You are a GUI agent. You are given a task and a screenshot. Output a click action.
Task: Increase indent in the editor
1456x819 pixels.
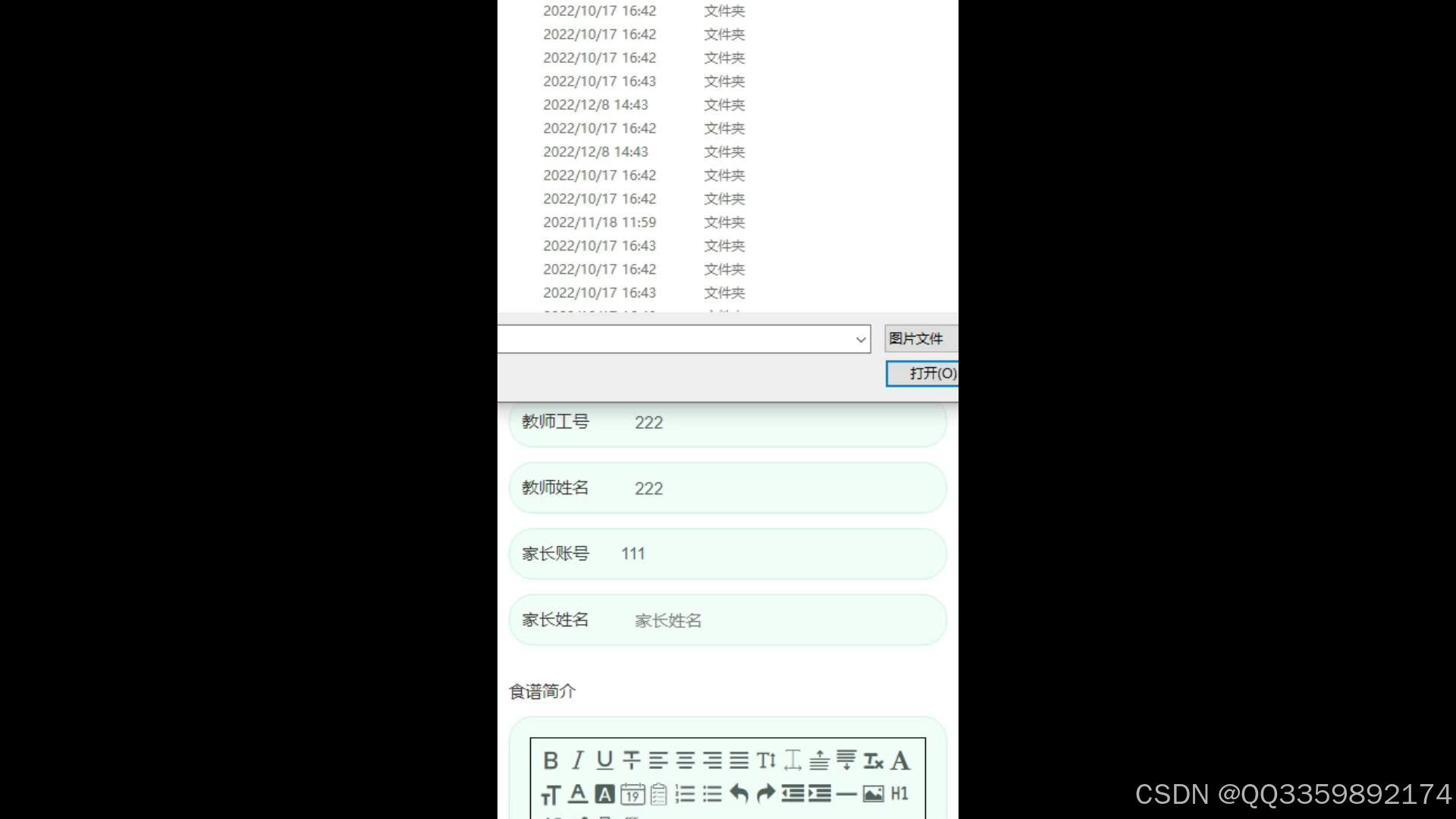820,794
